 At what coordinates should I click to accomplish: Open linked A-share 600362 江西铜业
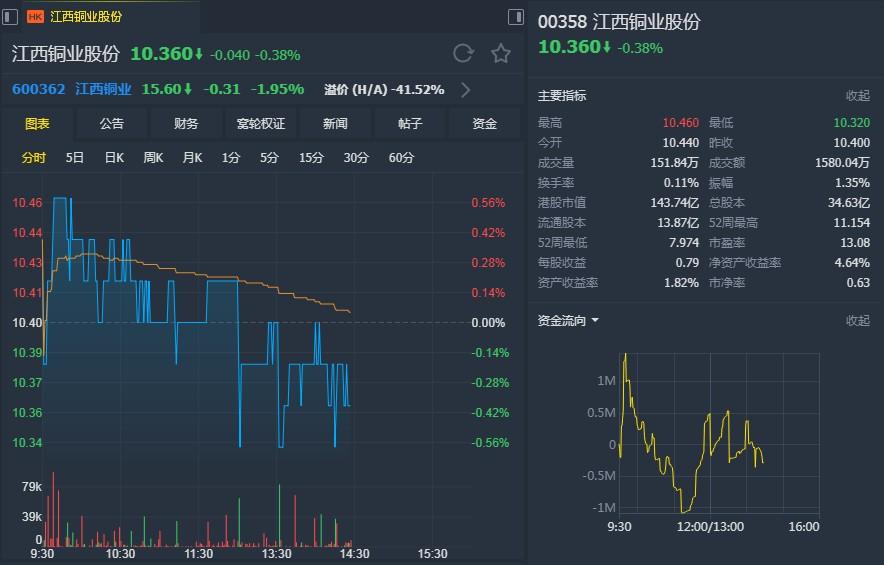pos(72,90)
